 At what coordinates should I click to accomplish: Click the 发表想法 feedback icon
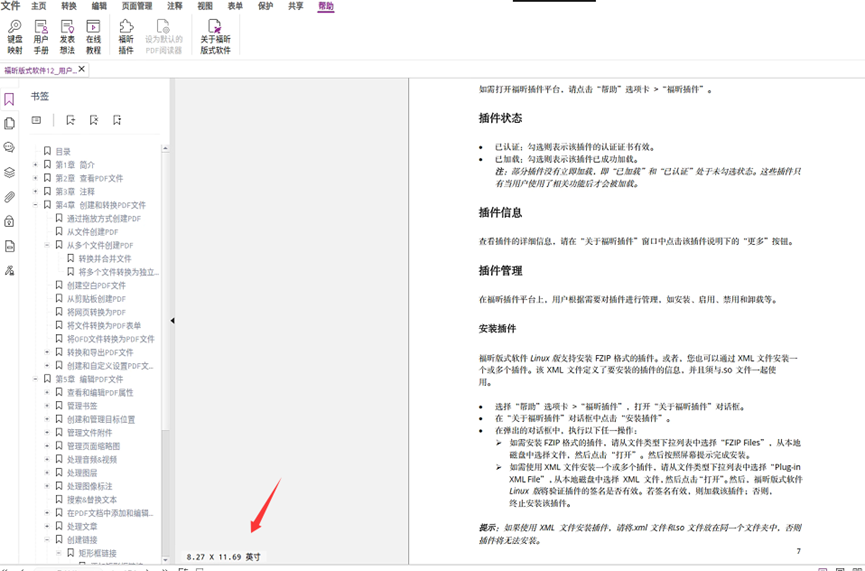tap(67, 37)
